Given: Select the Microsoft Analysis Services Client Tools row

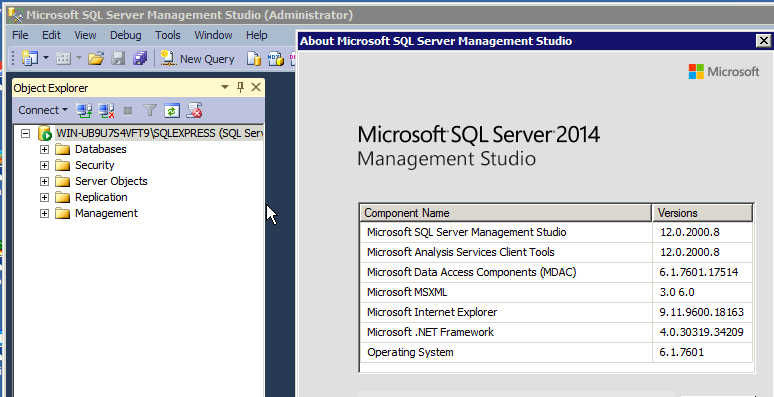Looking at the screenshot, I should tap(556, 252).
